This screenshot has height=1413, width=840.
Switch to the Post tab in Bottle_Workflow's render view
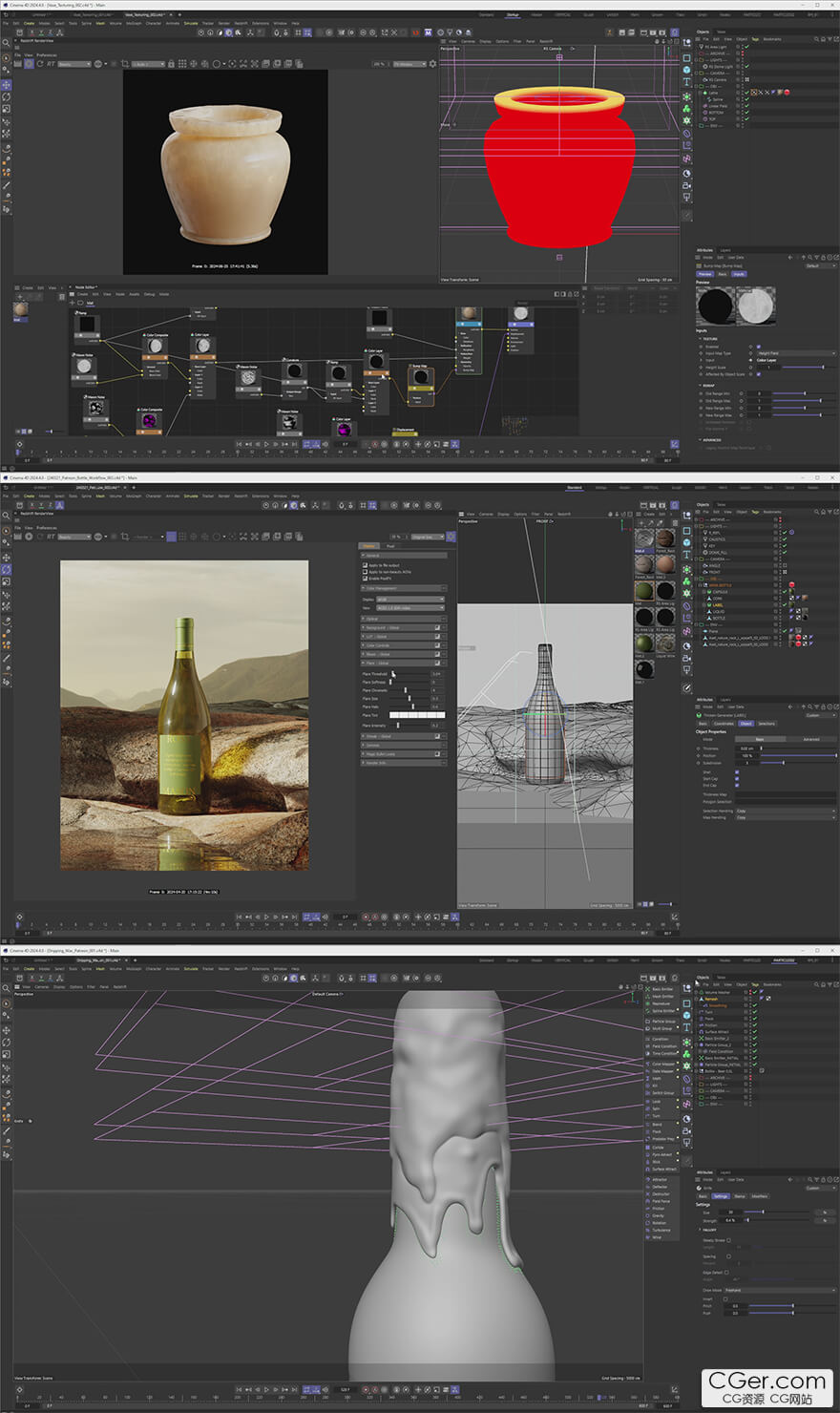tap(390, 546)
